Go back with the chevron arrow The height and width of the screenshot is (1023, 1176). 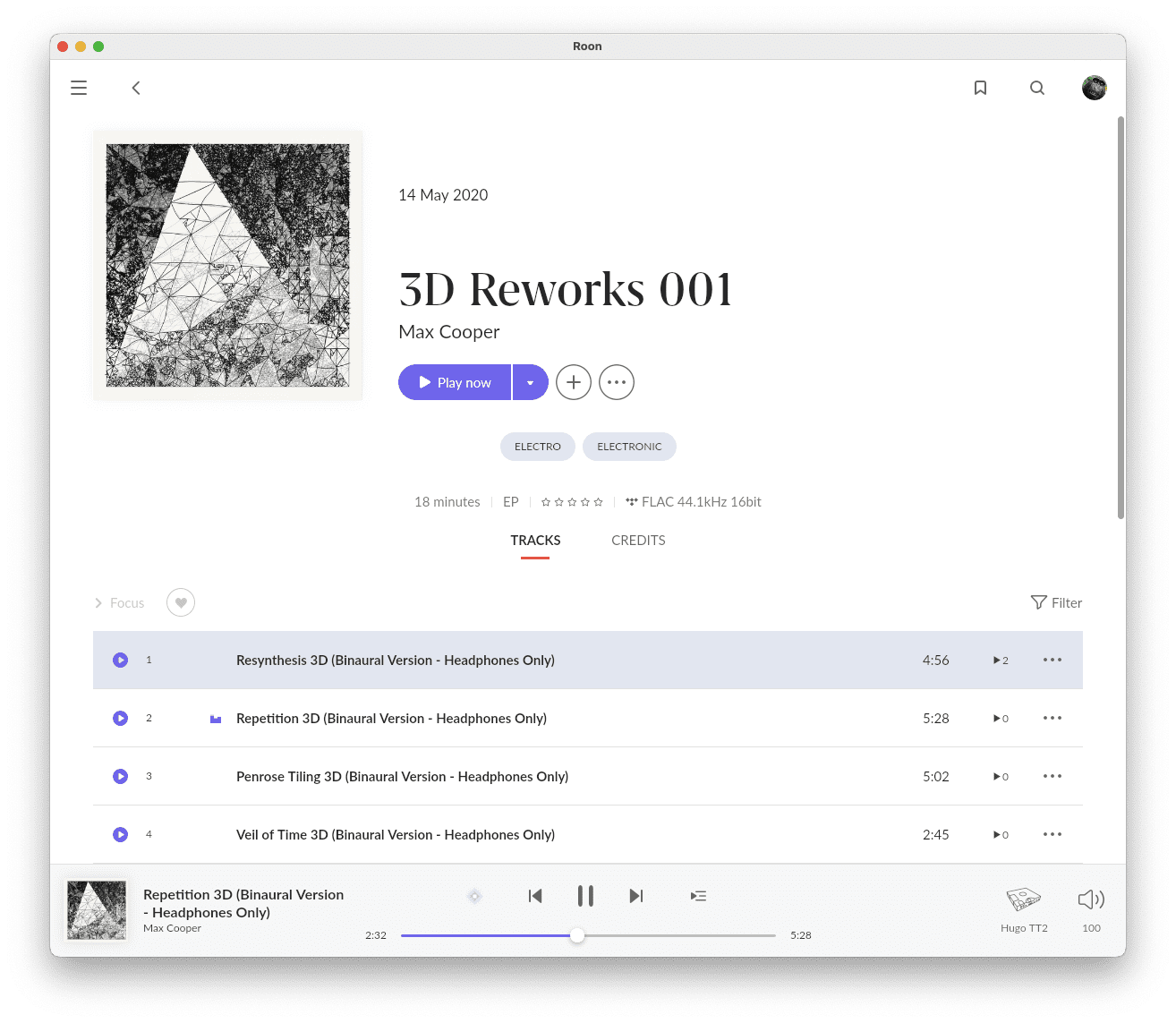pyautogui.click(x=136, y=88)
